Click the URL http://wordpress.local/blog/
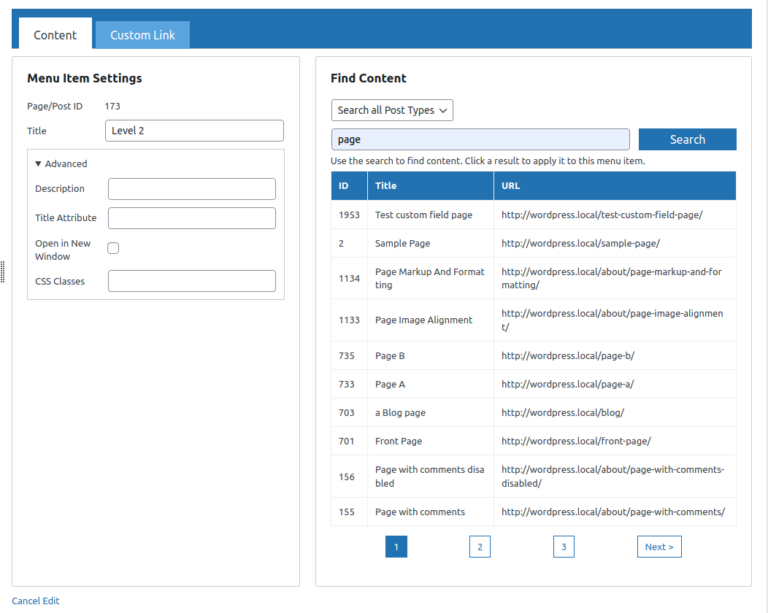The height and width of the screenshot is (613, 768). (562, 413)
